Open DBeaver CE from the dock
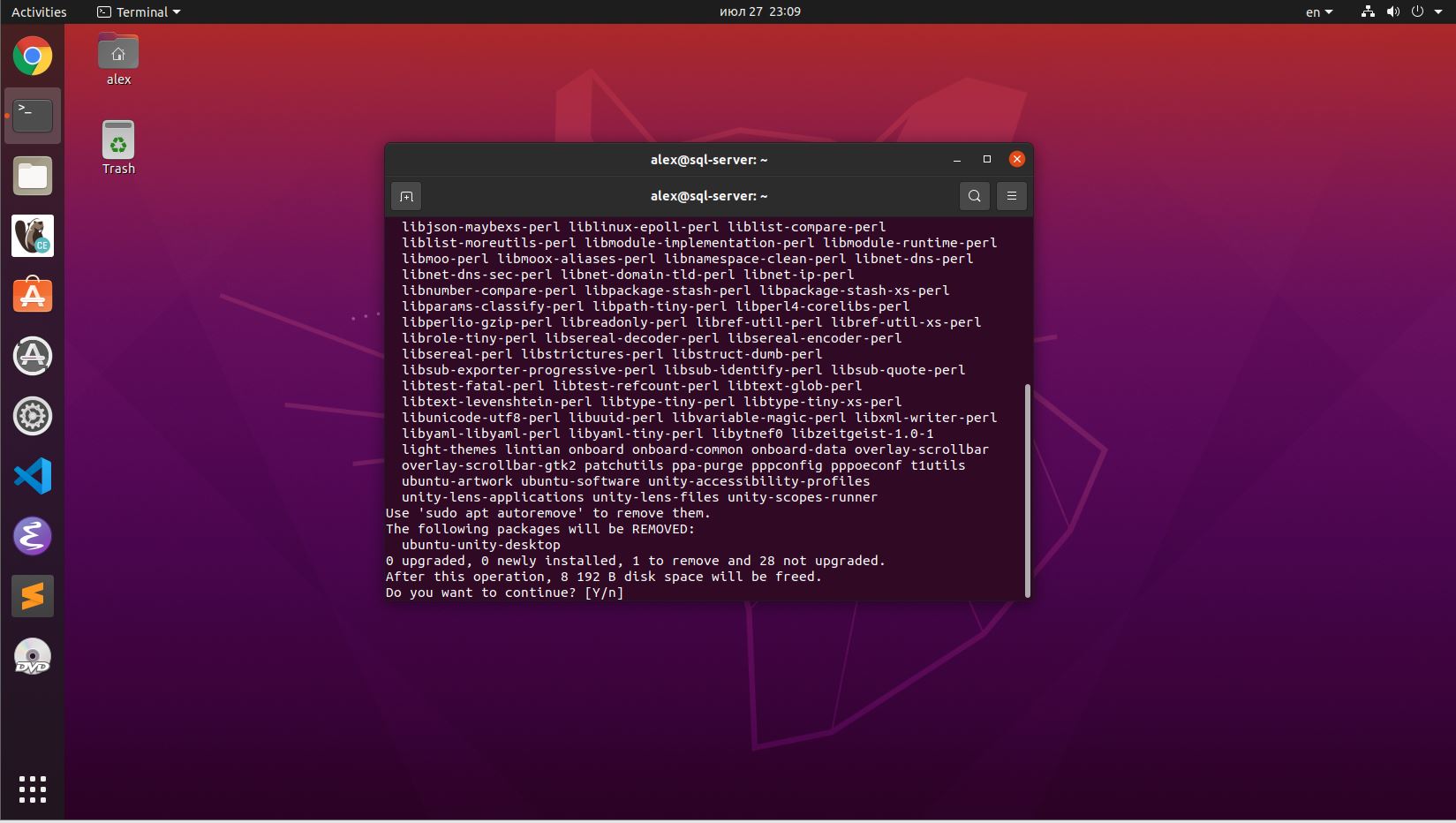Image resolution: width=1456 pixels, height=823 pixels. [x=33, y=237]
